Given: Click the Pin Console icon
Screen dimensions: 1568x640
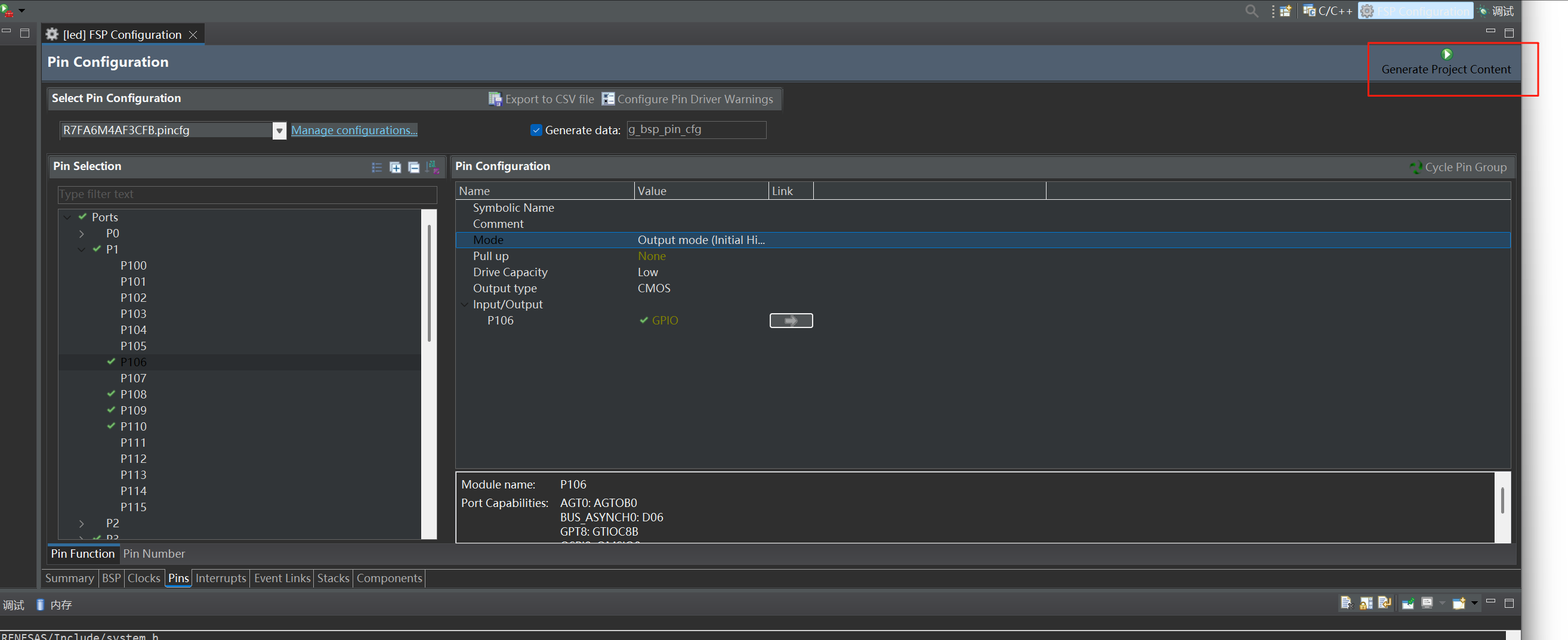Looking at the screenshot, I should (1408, 604).
